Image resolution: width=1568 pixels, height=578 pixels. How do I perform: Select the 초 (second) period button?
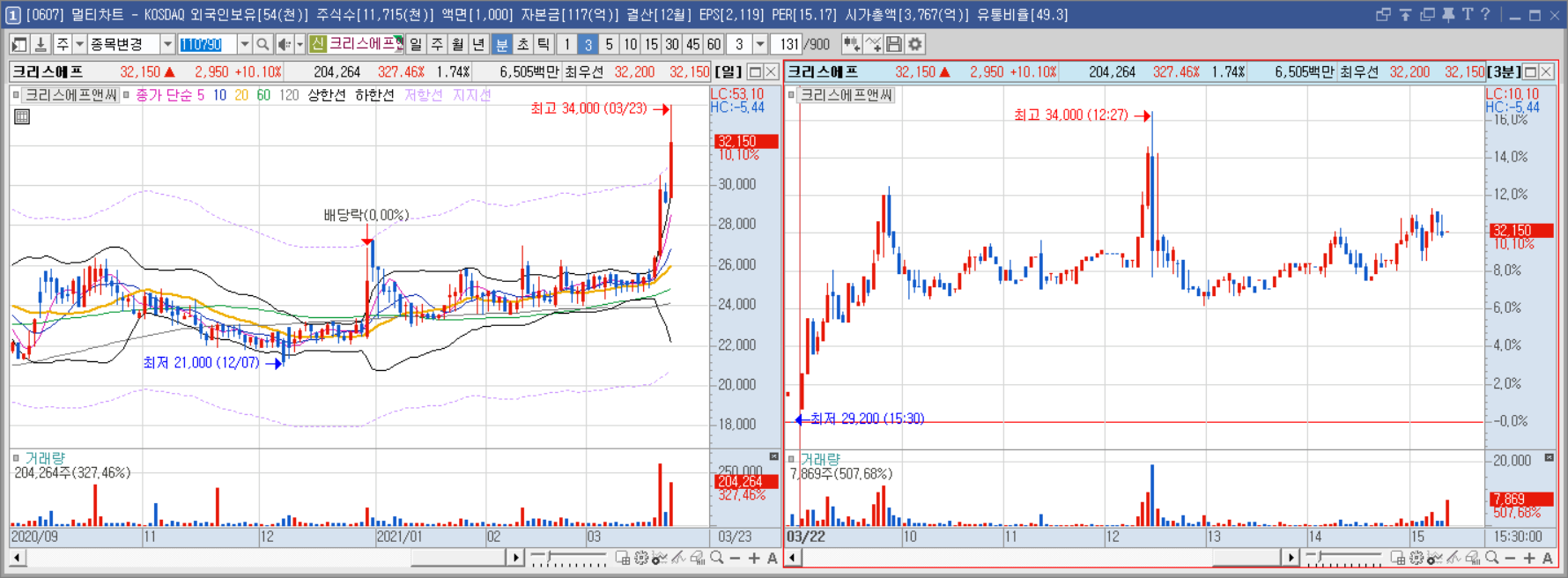pyautogui.click(x=523, y=44)
